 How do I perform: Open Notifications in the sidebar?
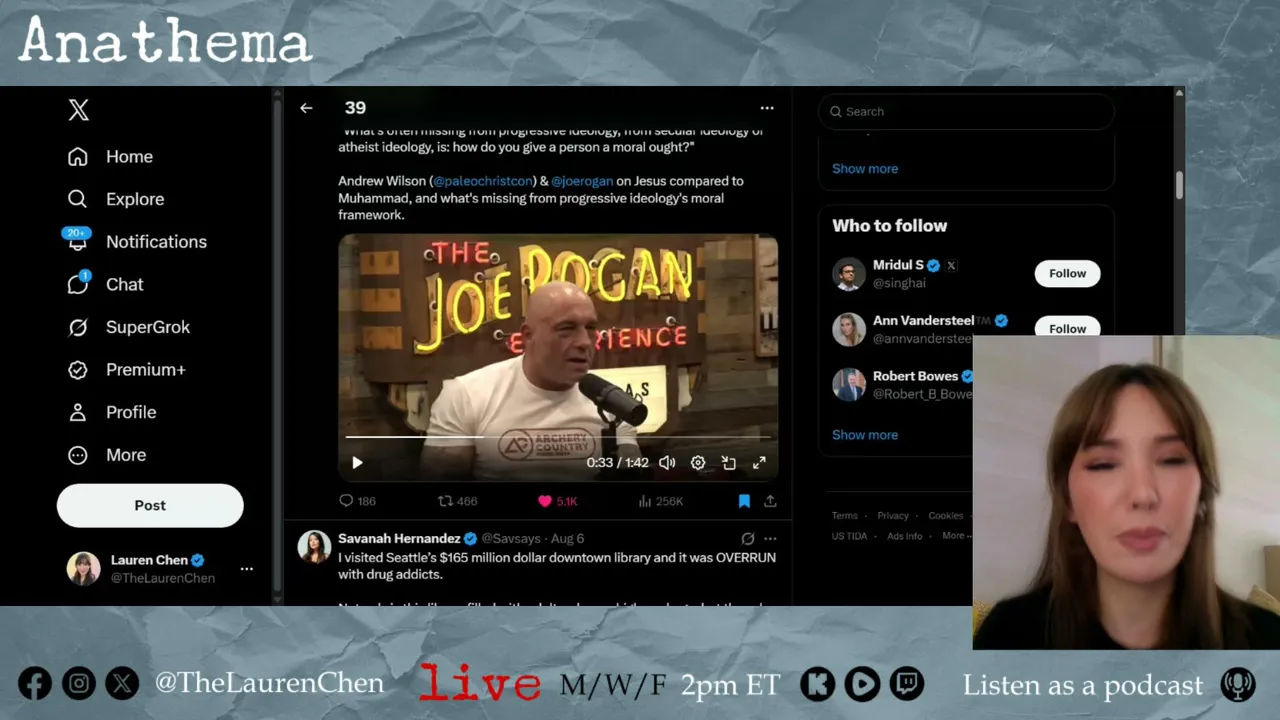click(x=136, y=242)
